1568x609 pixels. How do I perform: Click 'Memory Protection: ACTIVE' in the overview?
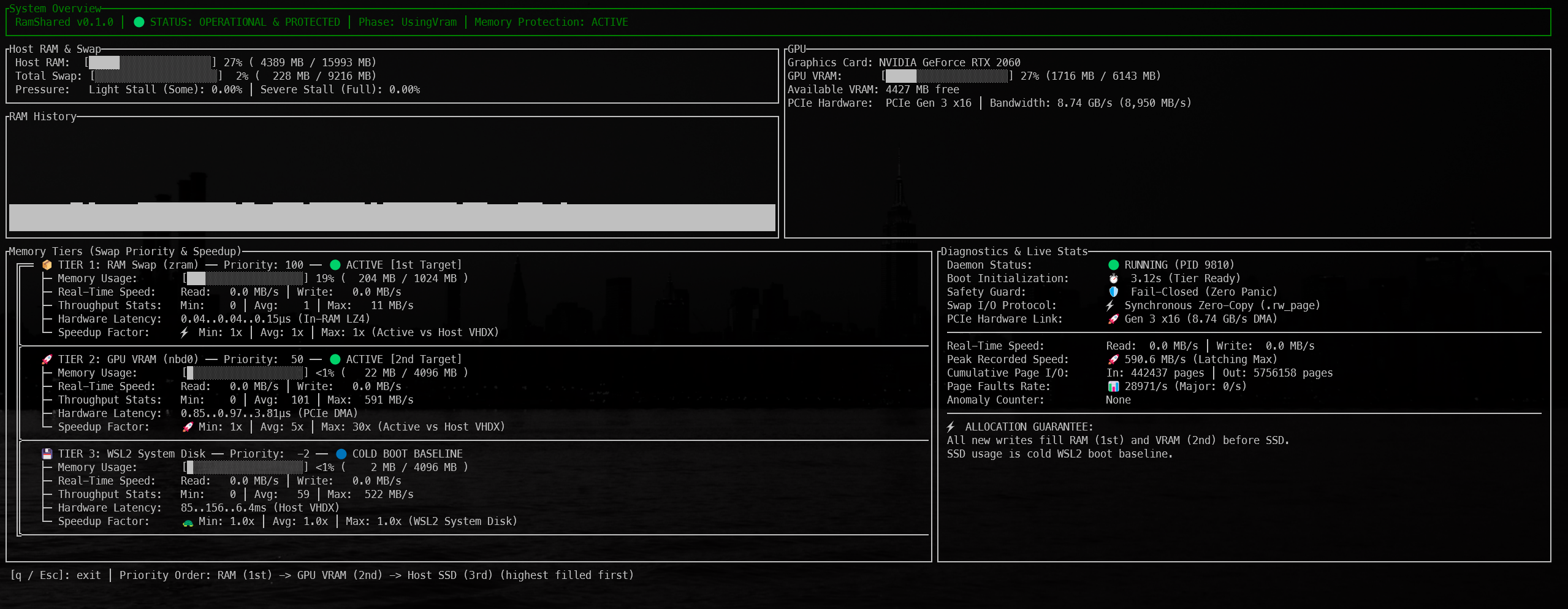click(x=551, y=22)
